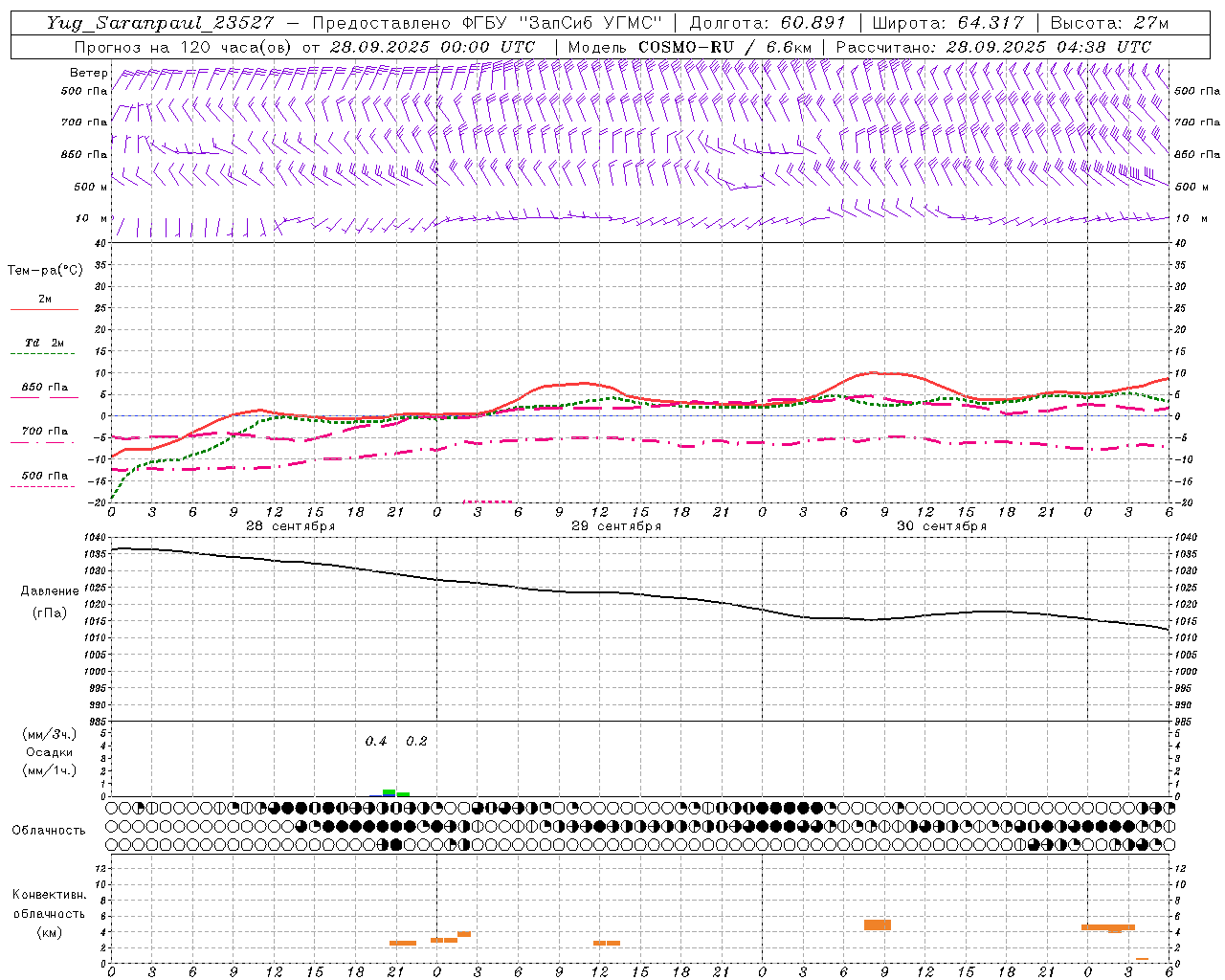The height and width of the screenshot is (980, 1225).
Task: Click the Модель COSMO-RU / 6.6км text
Action: click(x=689, y=47)
